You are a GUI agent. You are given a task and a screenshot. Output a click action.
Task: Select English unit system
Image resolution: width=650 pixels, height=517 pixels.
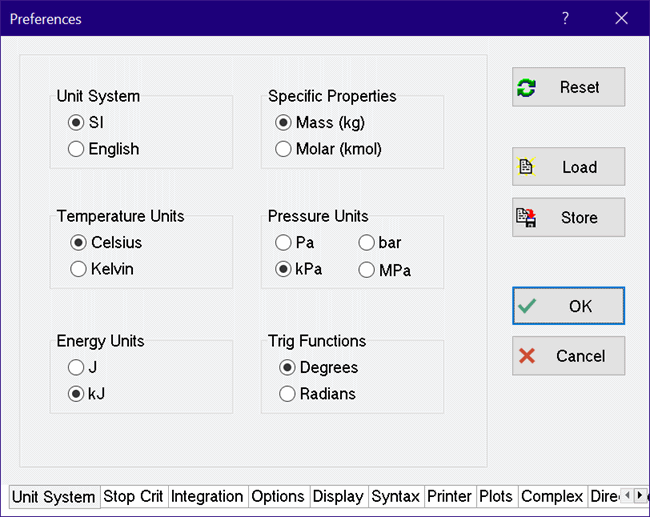tap(76, 149)
